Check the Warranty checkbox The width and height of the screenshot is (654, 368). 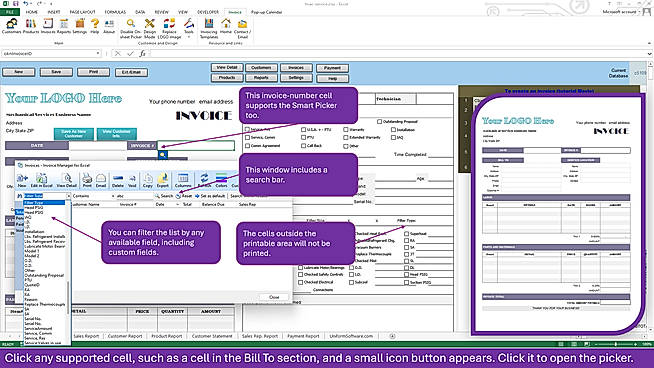coord(345,129)
